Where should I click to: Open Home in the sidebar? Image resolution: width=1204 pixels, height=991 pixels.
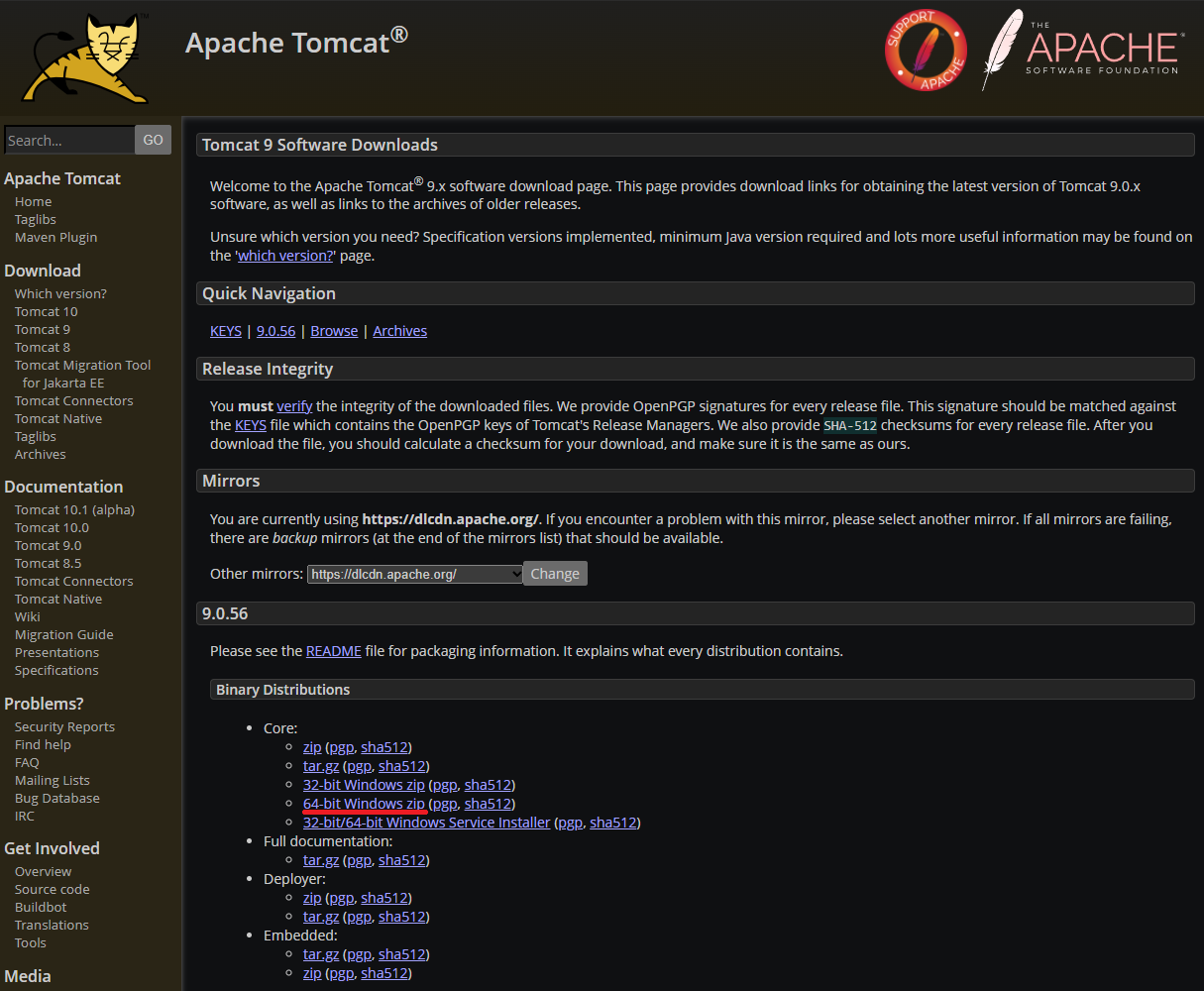coord(34,201)
